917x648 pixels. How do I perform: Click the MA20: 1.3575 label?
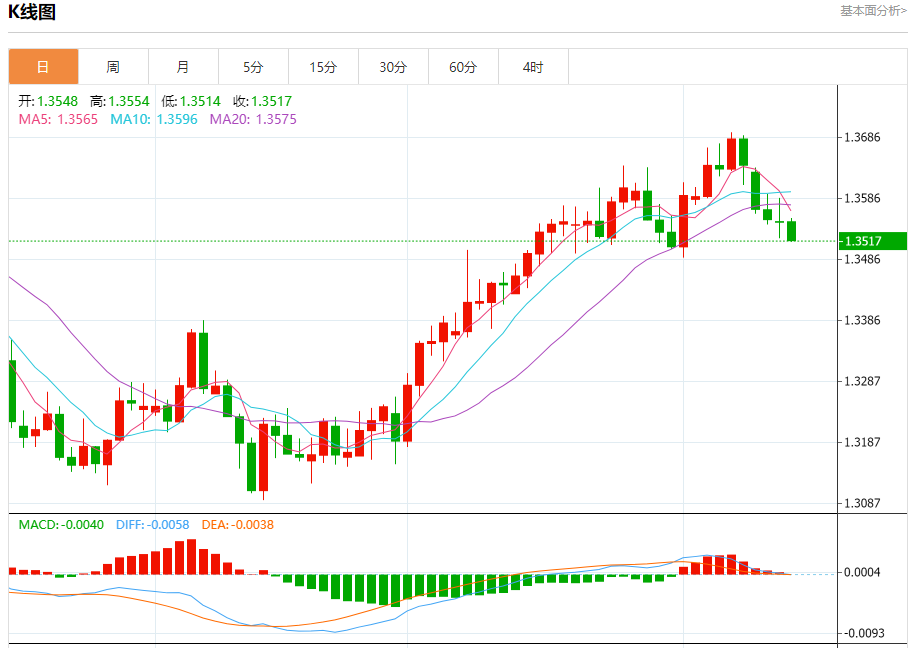tap(253, 119)
